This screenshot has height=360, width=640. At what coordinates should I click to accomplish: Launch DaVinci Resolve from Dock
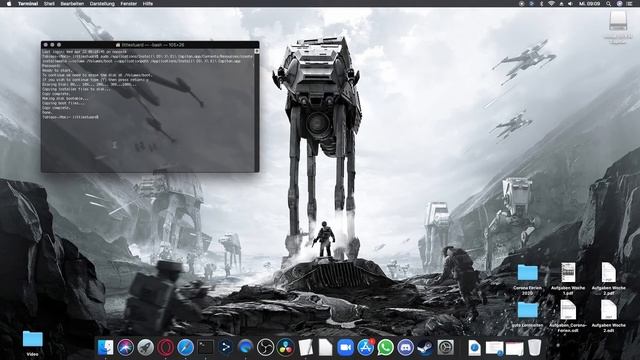pyautogui.click(x=285, y=348)
